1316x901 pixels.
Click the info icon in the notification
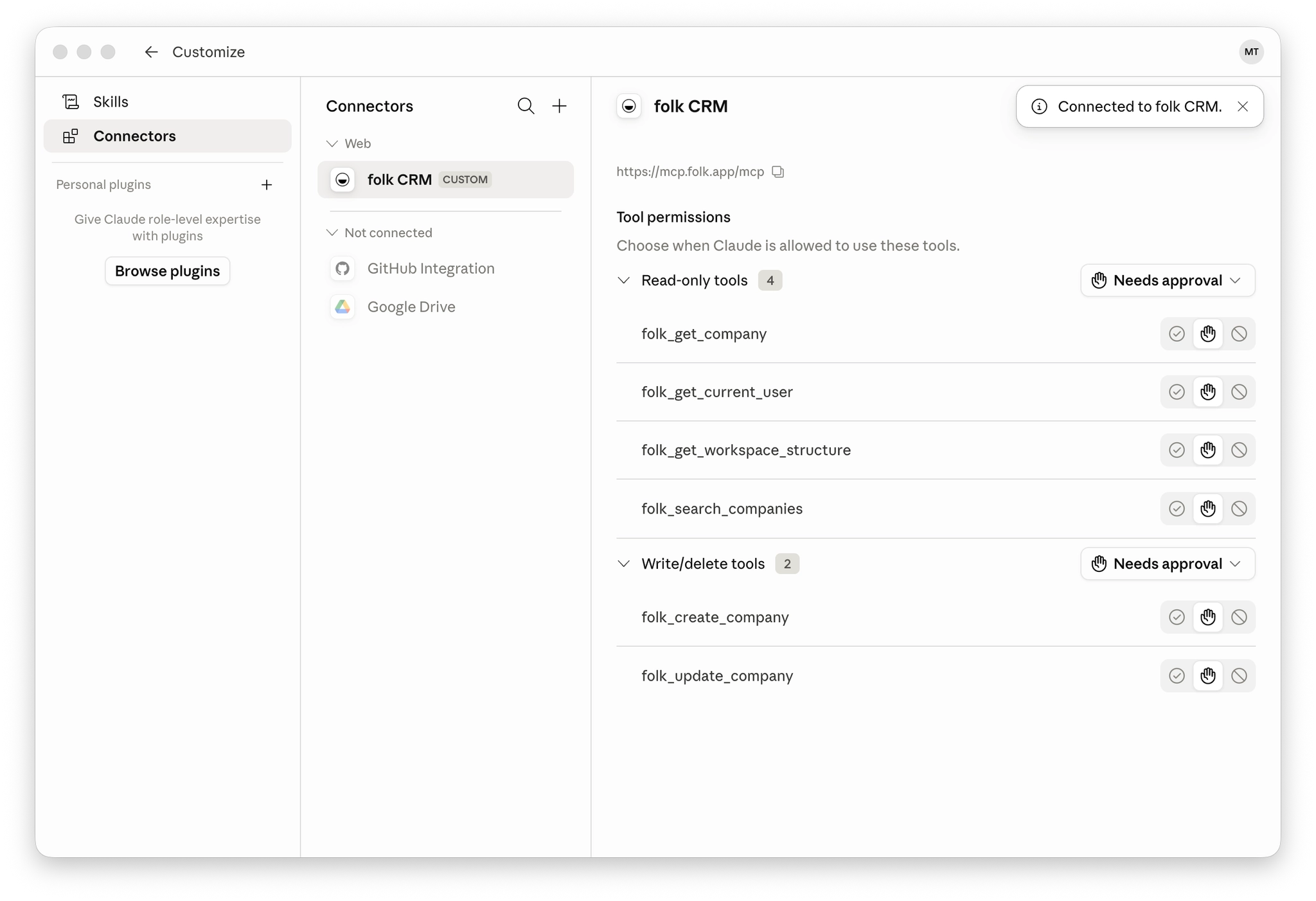[1039, 107]
